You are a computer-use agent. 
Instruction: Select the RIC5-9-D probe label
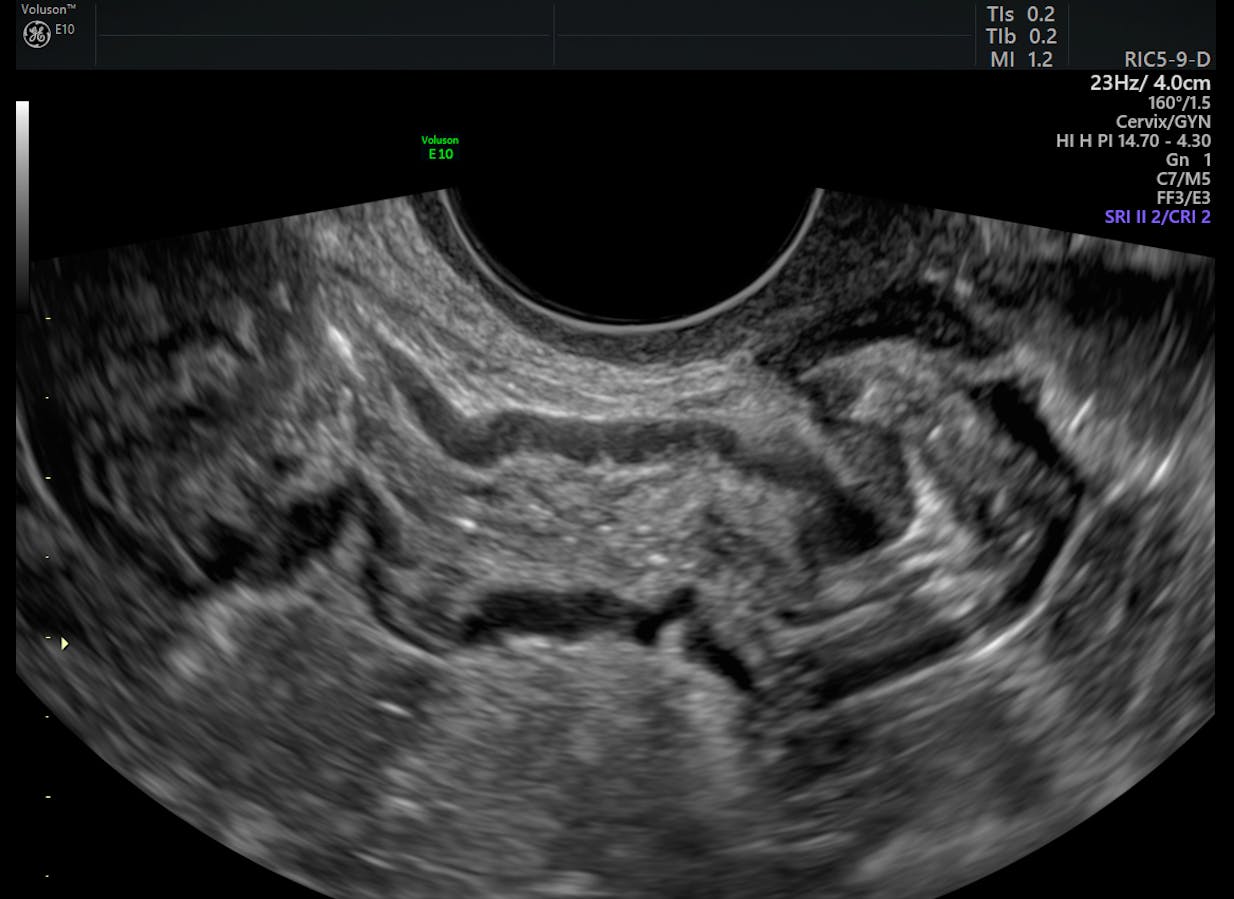point(1167,60)
